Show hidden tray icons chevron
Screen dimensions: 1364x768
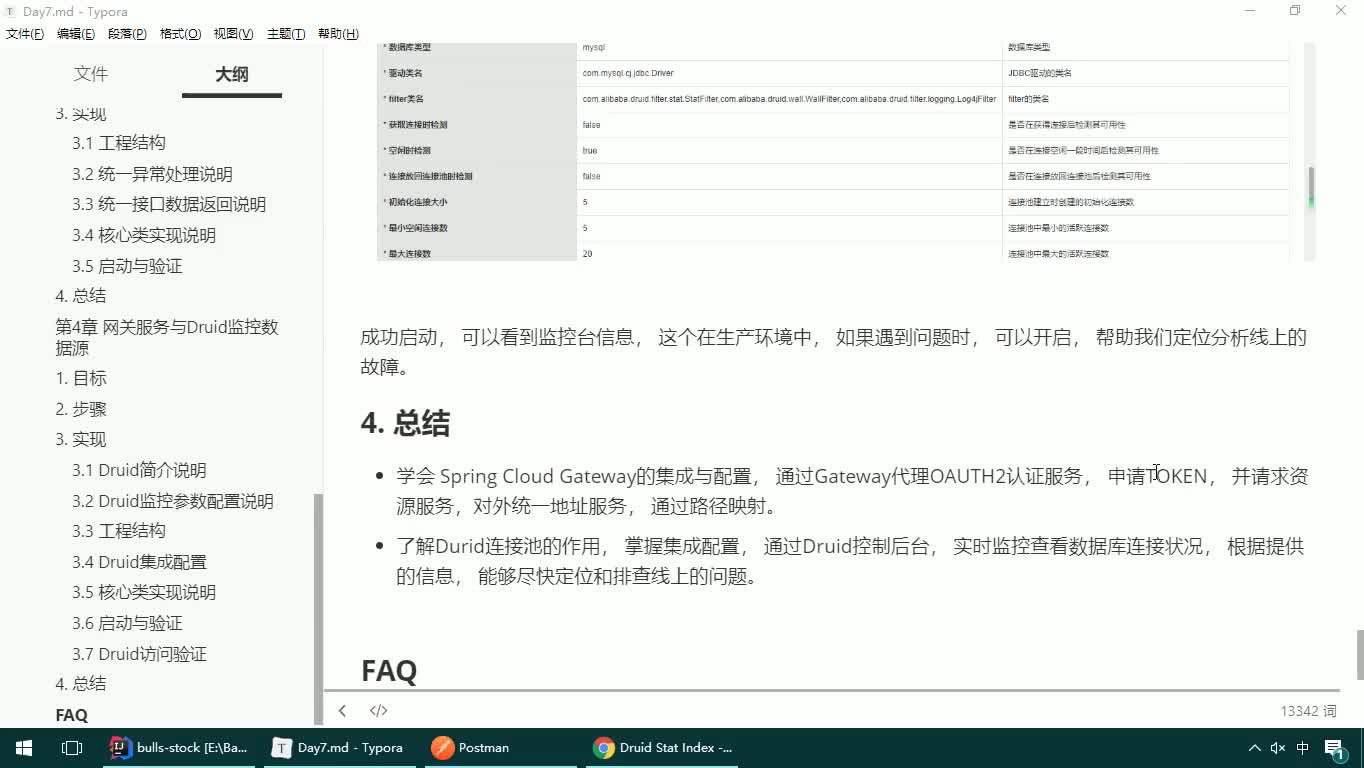tap(1255, 748)
